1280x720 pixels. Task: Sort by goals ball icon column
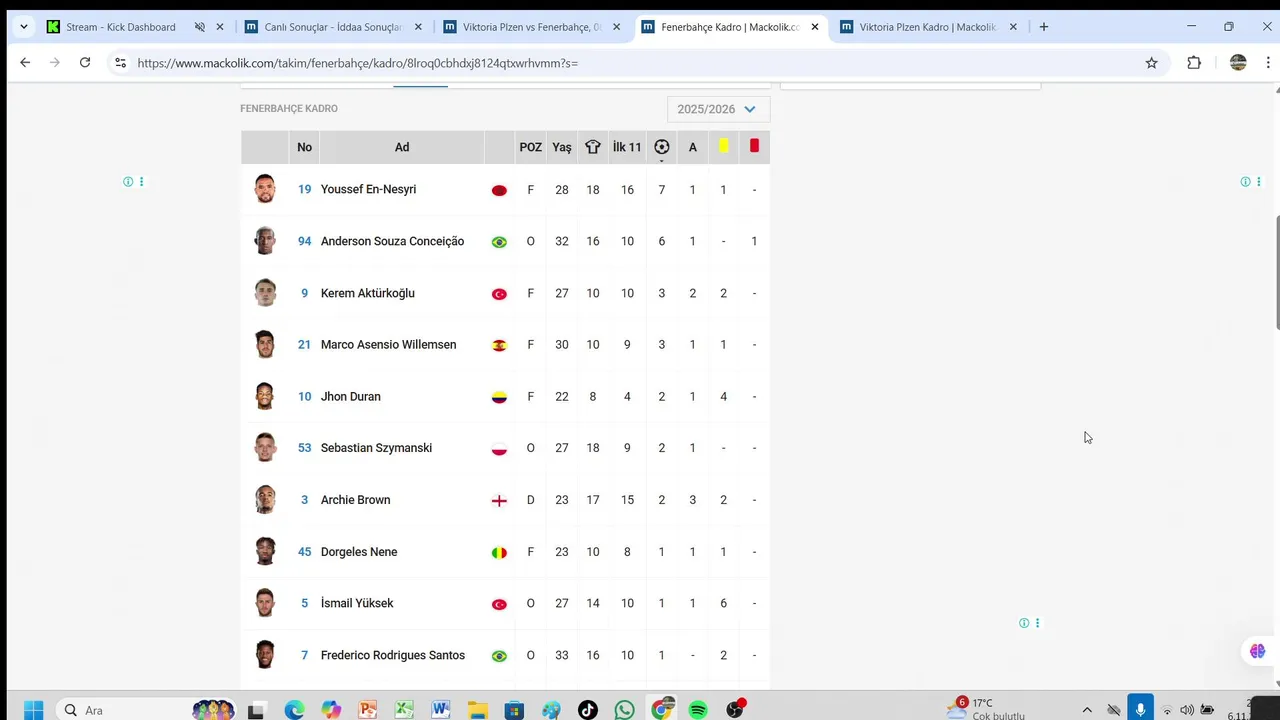tap(661, 147)
